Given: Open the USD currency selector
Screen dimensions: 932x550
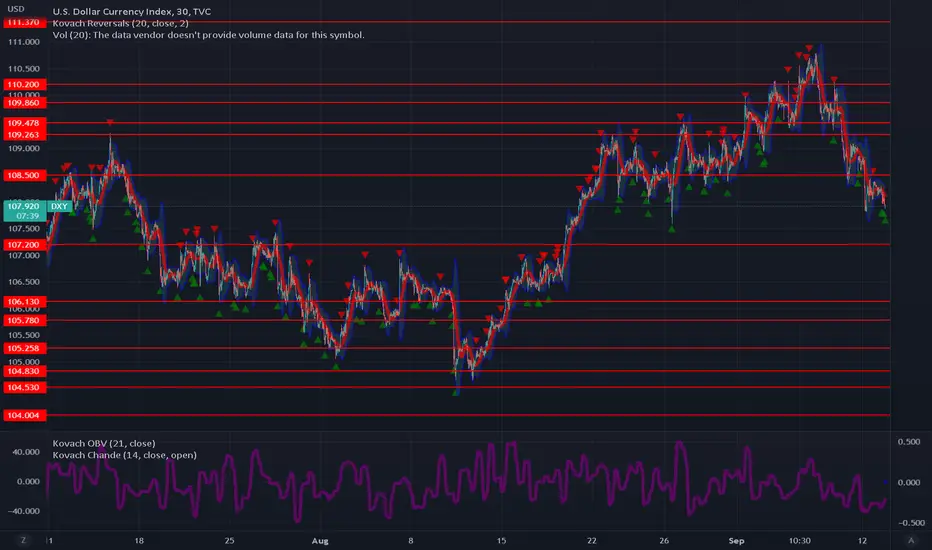Looking at the screenshot, I should tap(15, 9).
